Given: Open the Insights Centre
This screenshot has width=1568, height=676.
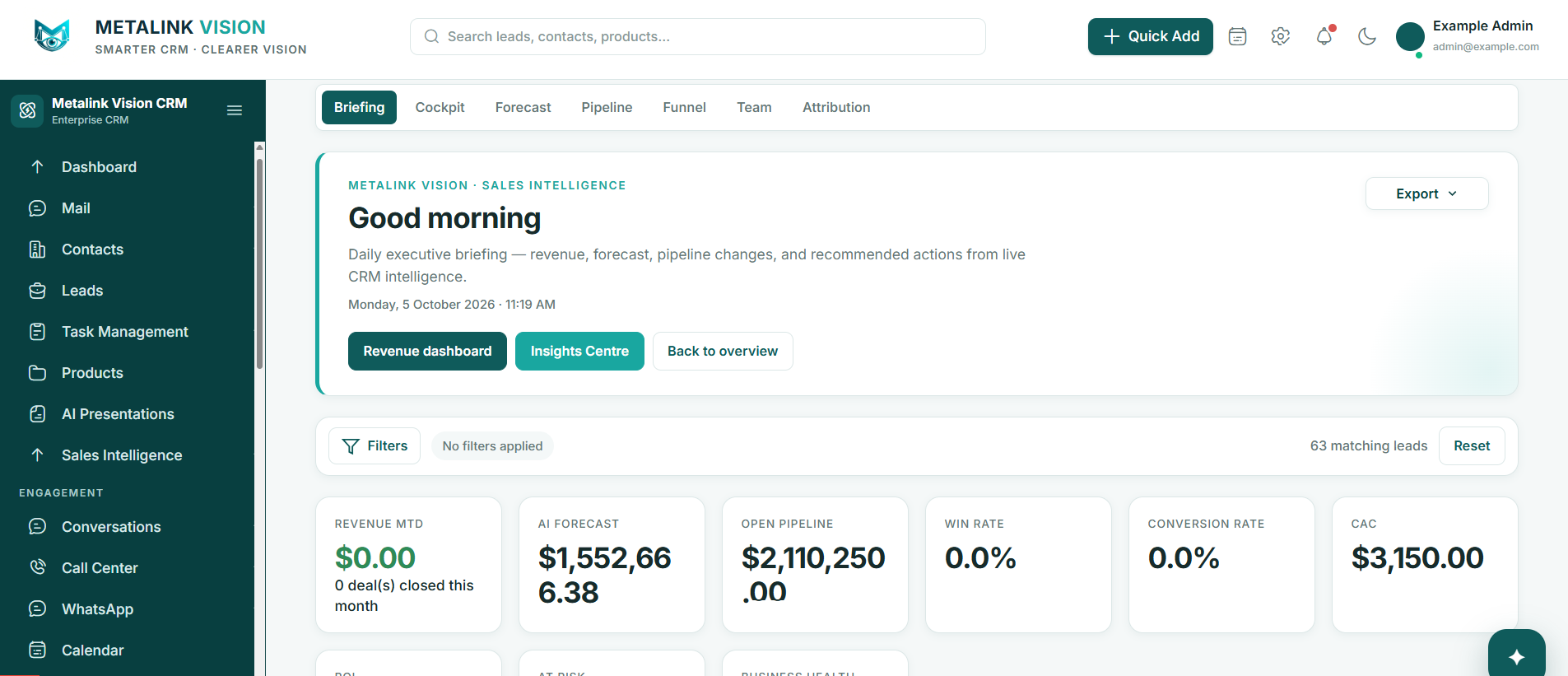Looking at the screenshot, I should (579, 351).
